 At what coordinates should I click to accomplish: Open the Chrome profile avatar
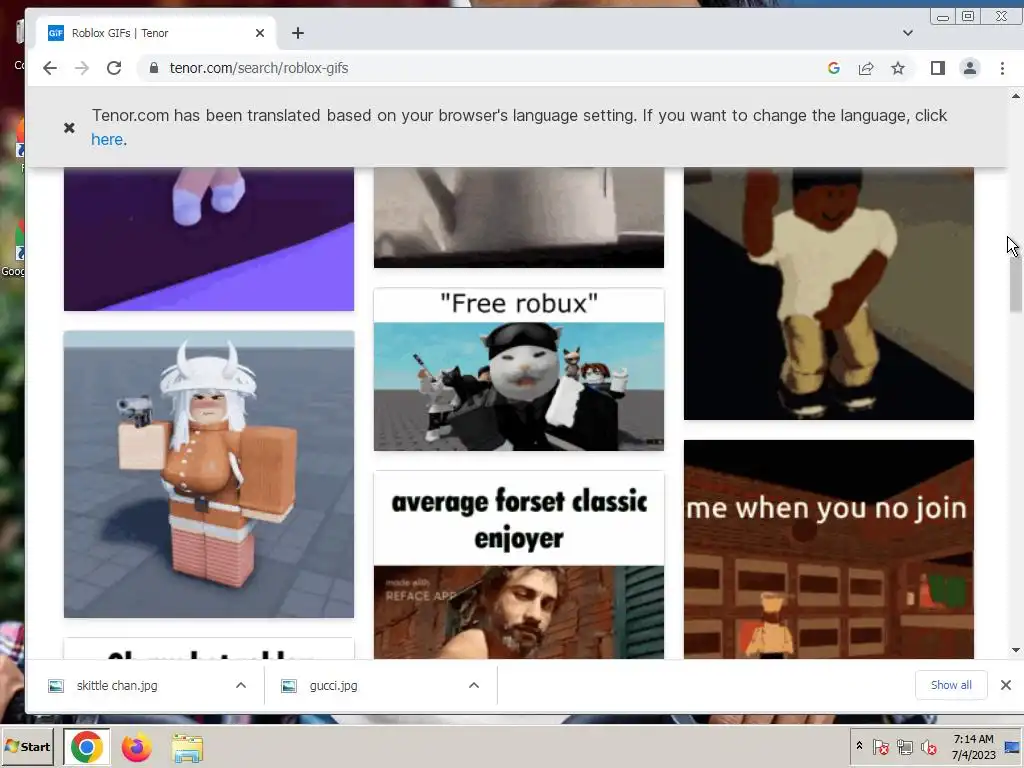[x=970, y=68]
